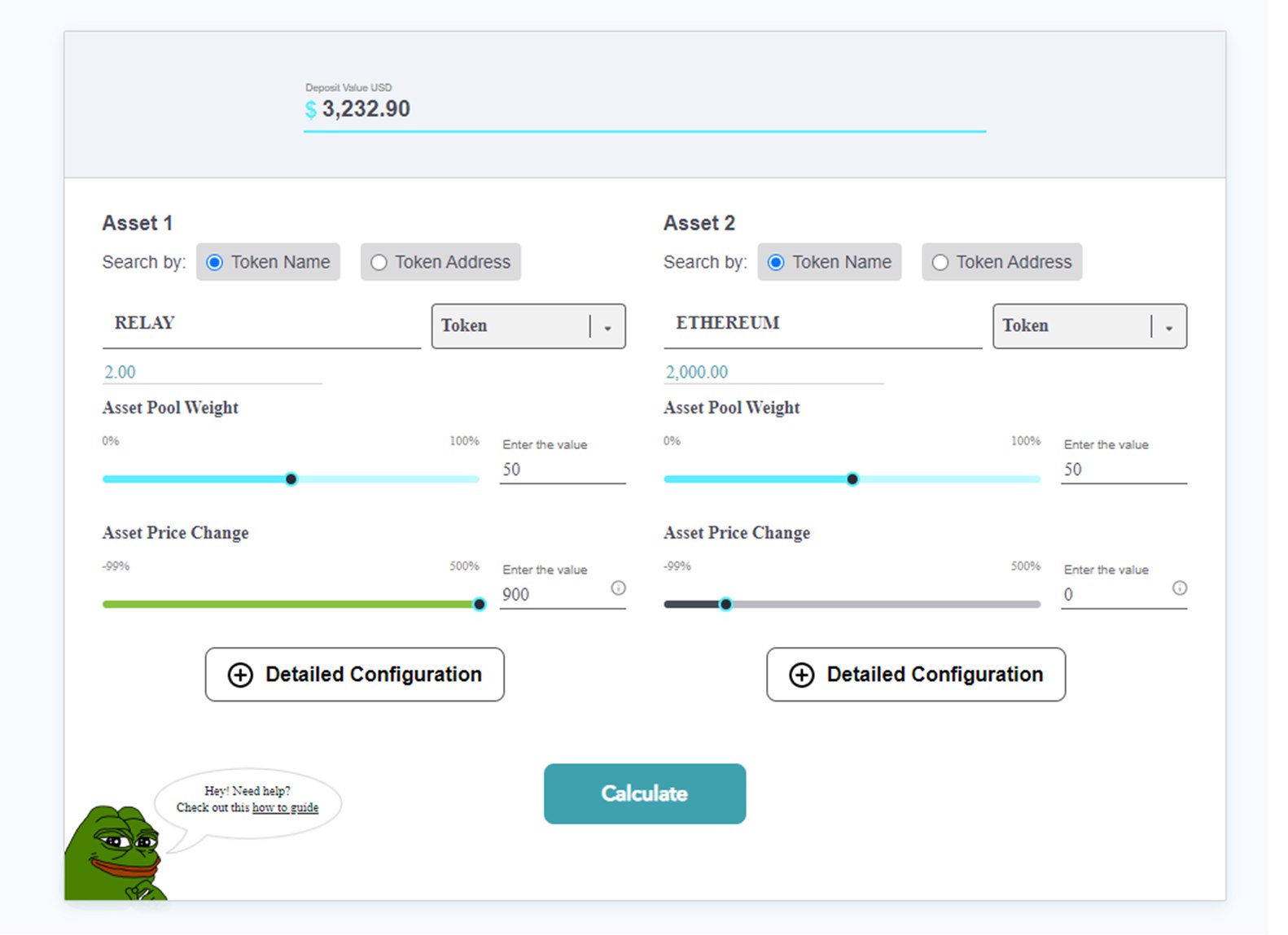Click the Deposit Value USD input field
Image resolution: width=1288 pixels, height=935 pixels.
[645, 109]
